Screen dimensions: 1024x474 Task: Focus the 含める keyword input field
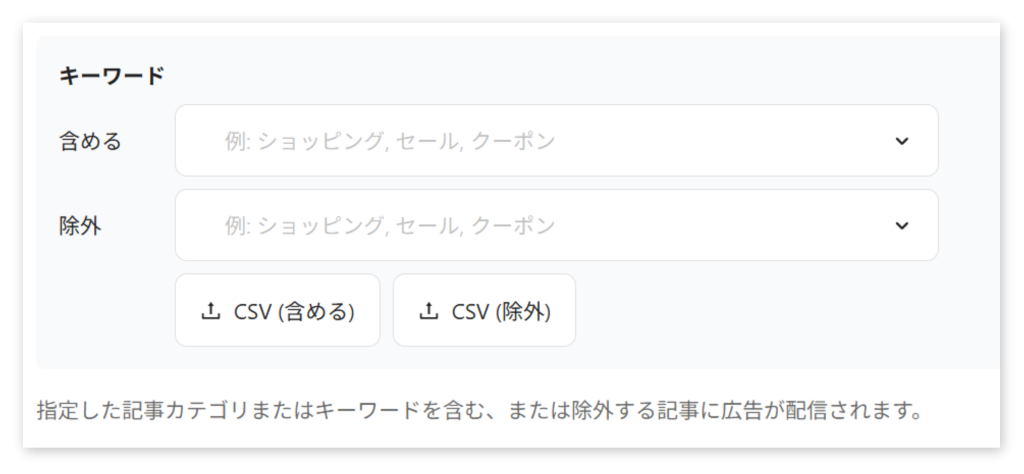pos(556,140)
